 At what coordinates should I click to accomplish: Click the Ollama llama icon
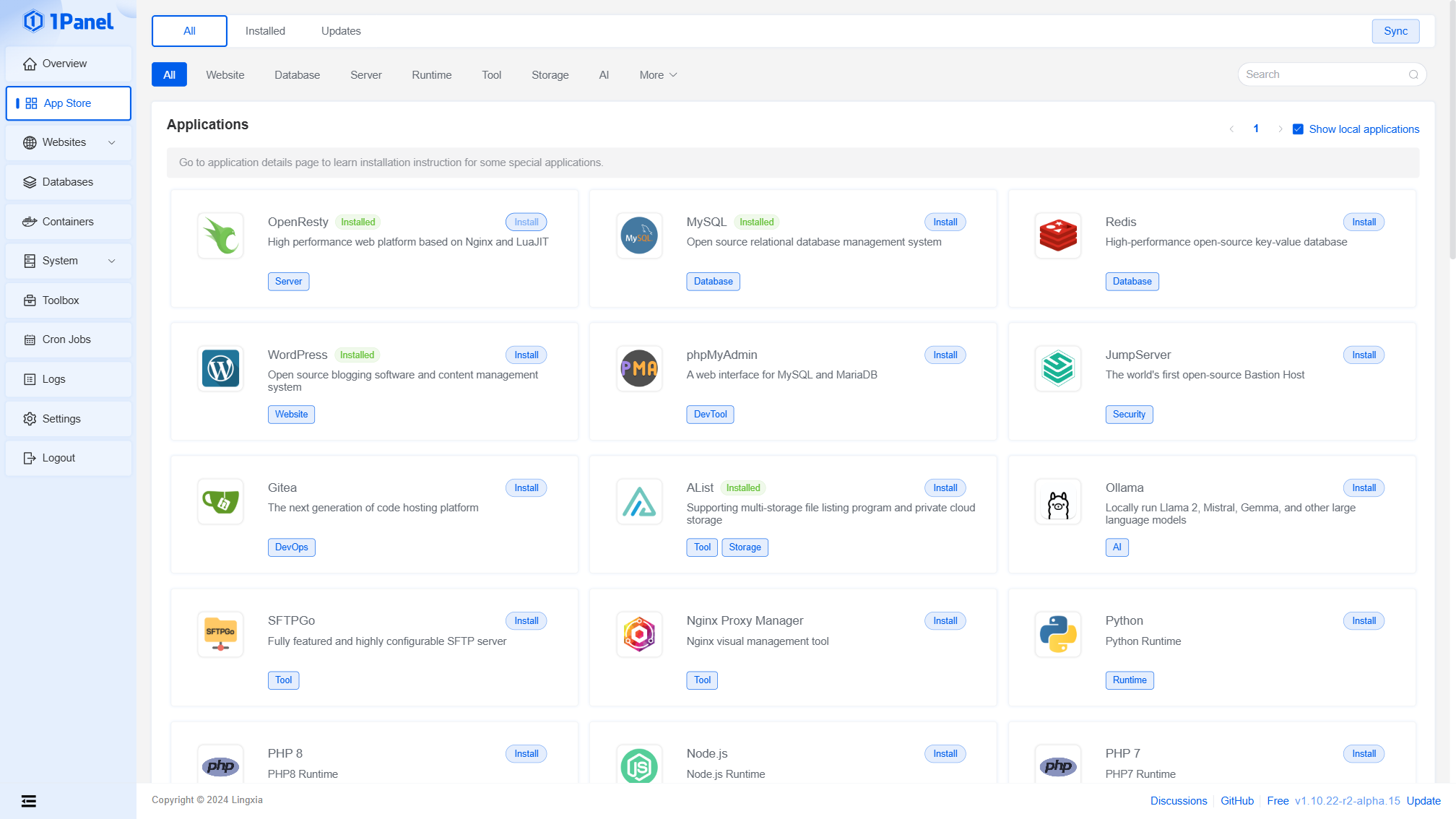click(1057, 502)
